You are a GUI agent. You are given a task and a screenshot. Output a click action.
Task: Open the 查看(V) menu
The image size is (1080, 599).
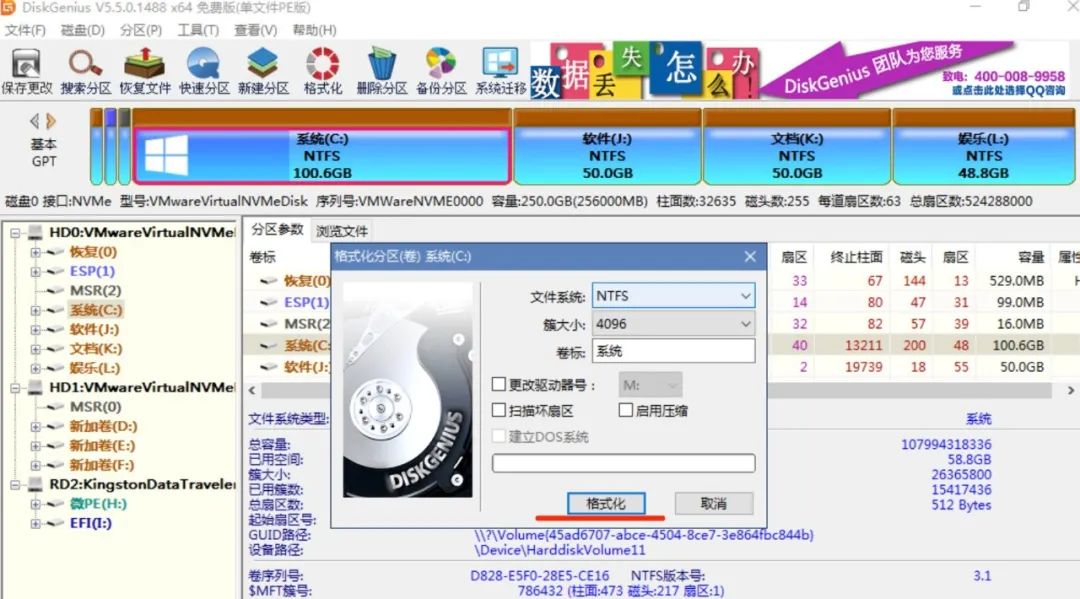coord(256,30)
